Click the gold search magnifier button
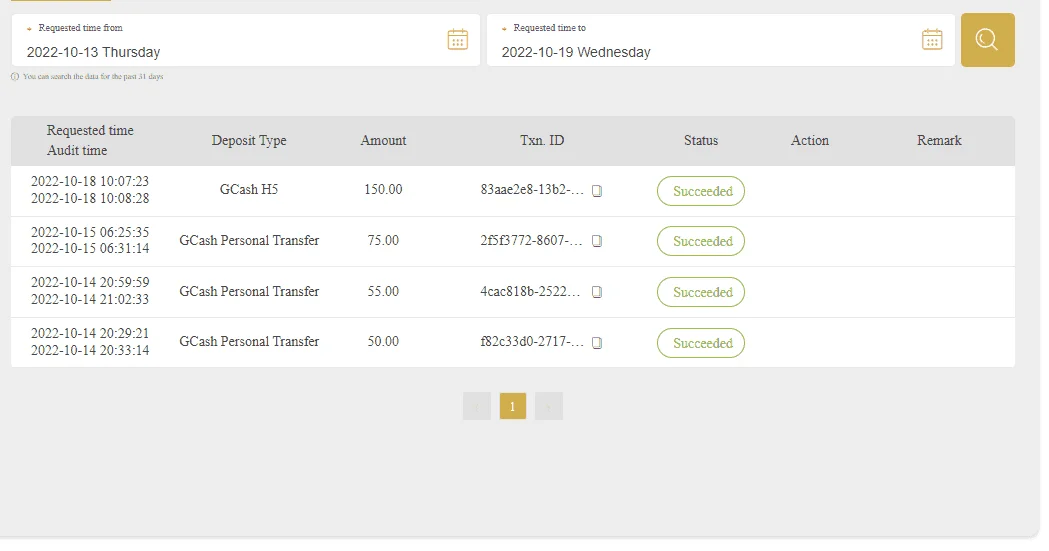Image resolution: width=1049 pixels, height=551 pixels. coord(987,39)
